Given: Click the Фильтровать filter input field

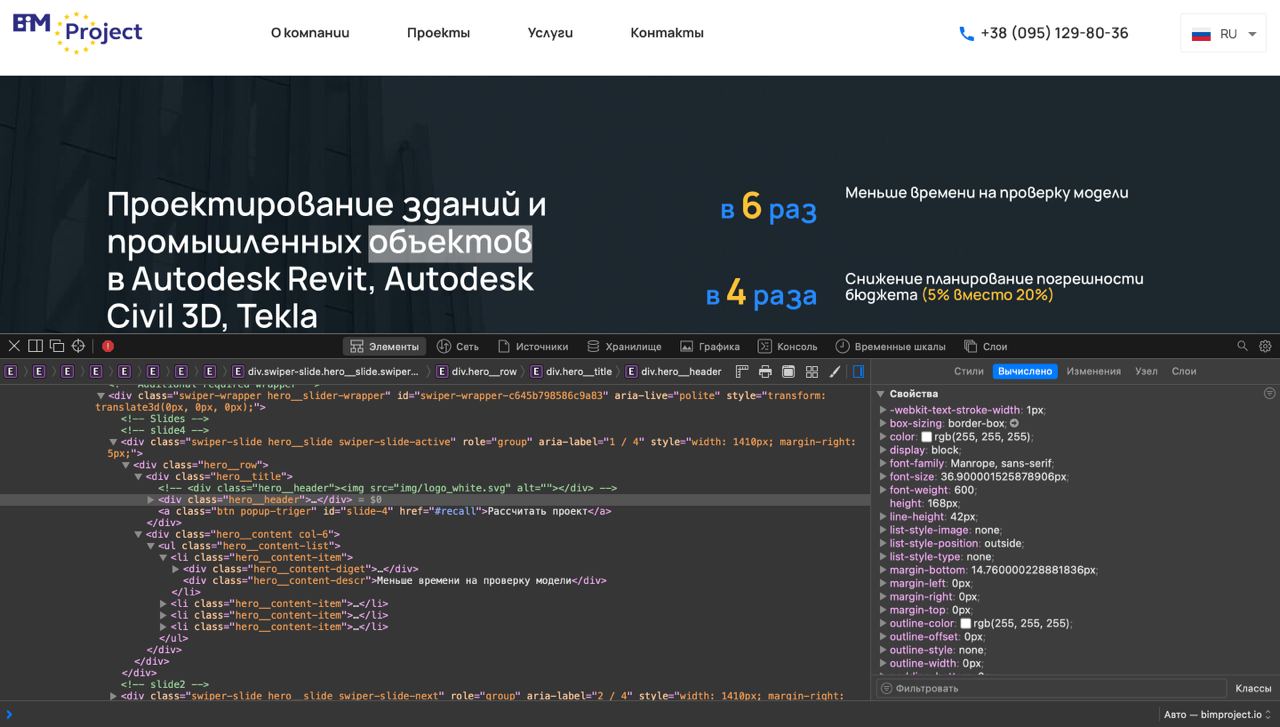Looking at the screenshot, I should pos(1051,688).
